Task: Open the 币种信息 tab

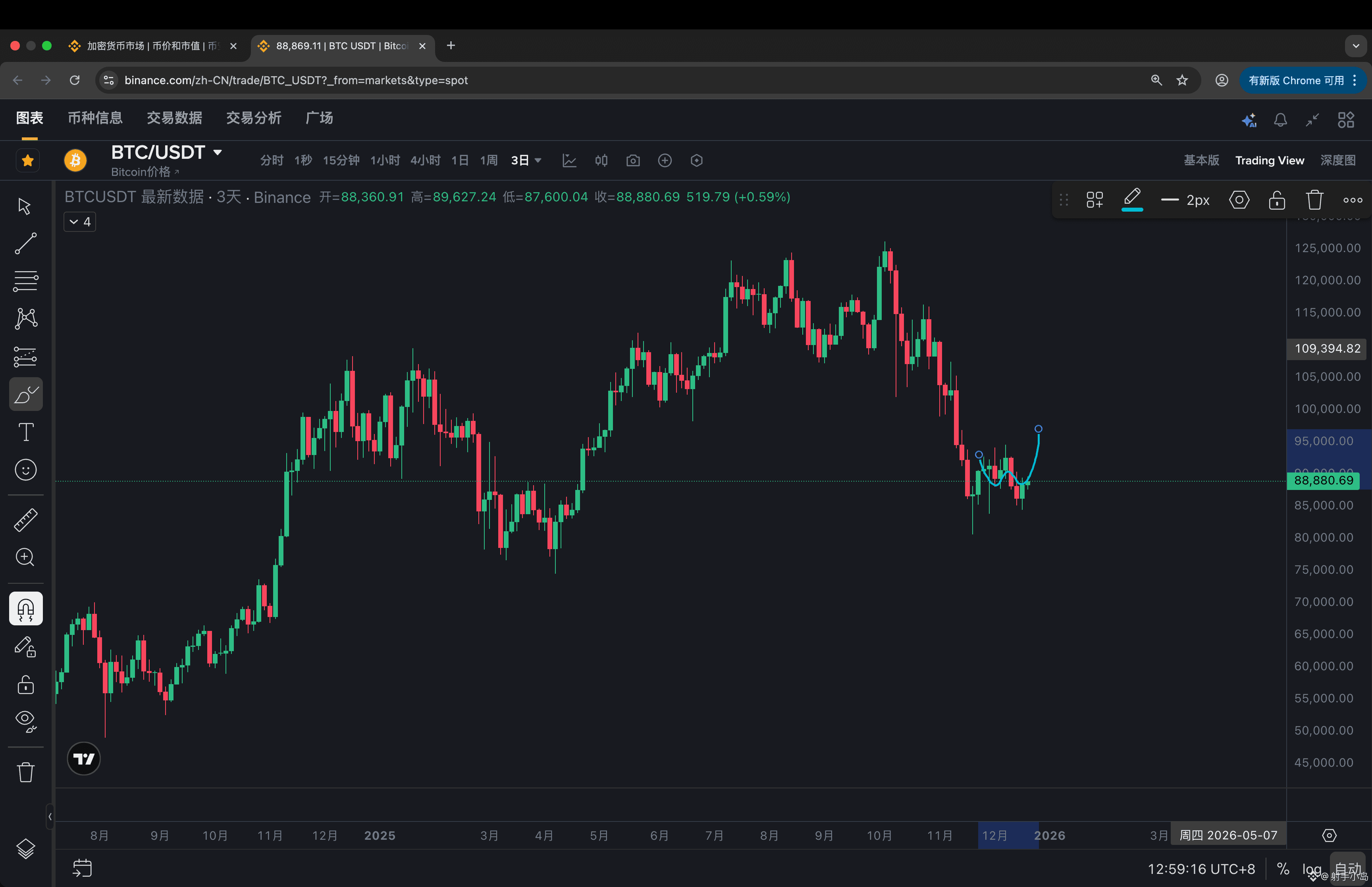Action: click(95, 118)
